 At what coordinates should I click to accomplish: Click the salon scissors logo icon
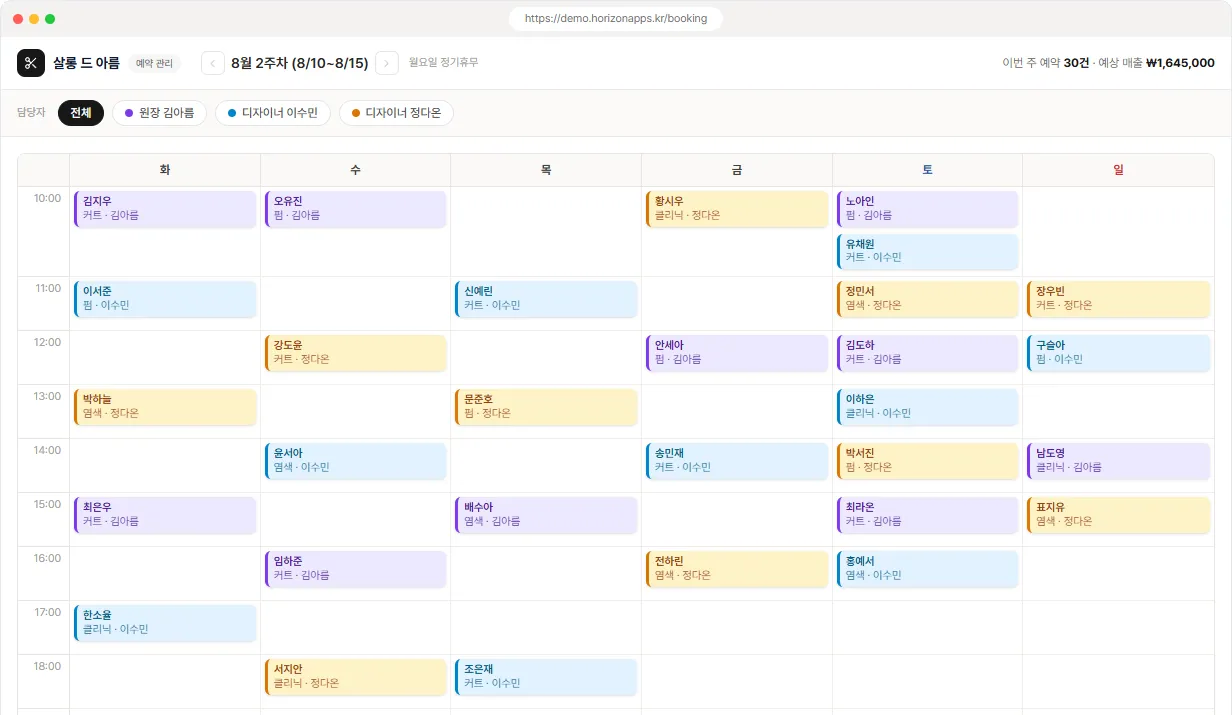coord(31,63)
